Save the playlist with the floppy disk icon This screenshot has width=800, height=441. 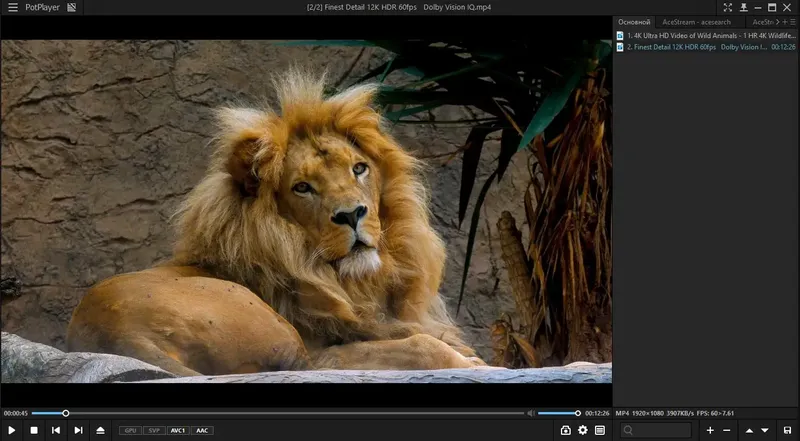click(787, 430)
